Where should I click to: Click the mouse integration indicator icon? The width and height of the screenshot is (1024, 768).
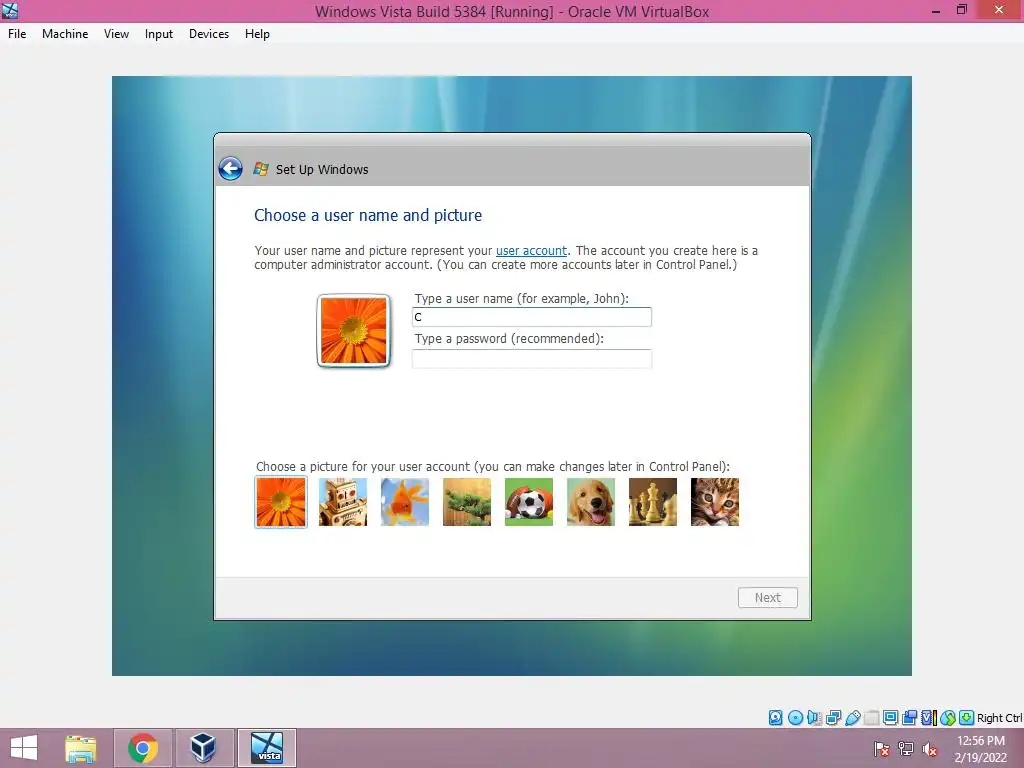[948, 718]
